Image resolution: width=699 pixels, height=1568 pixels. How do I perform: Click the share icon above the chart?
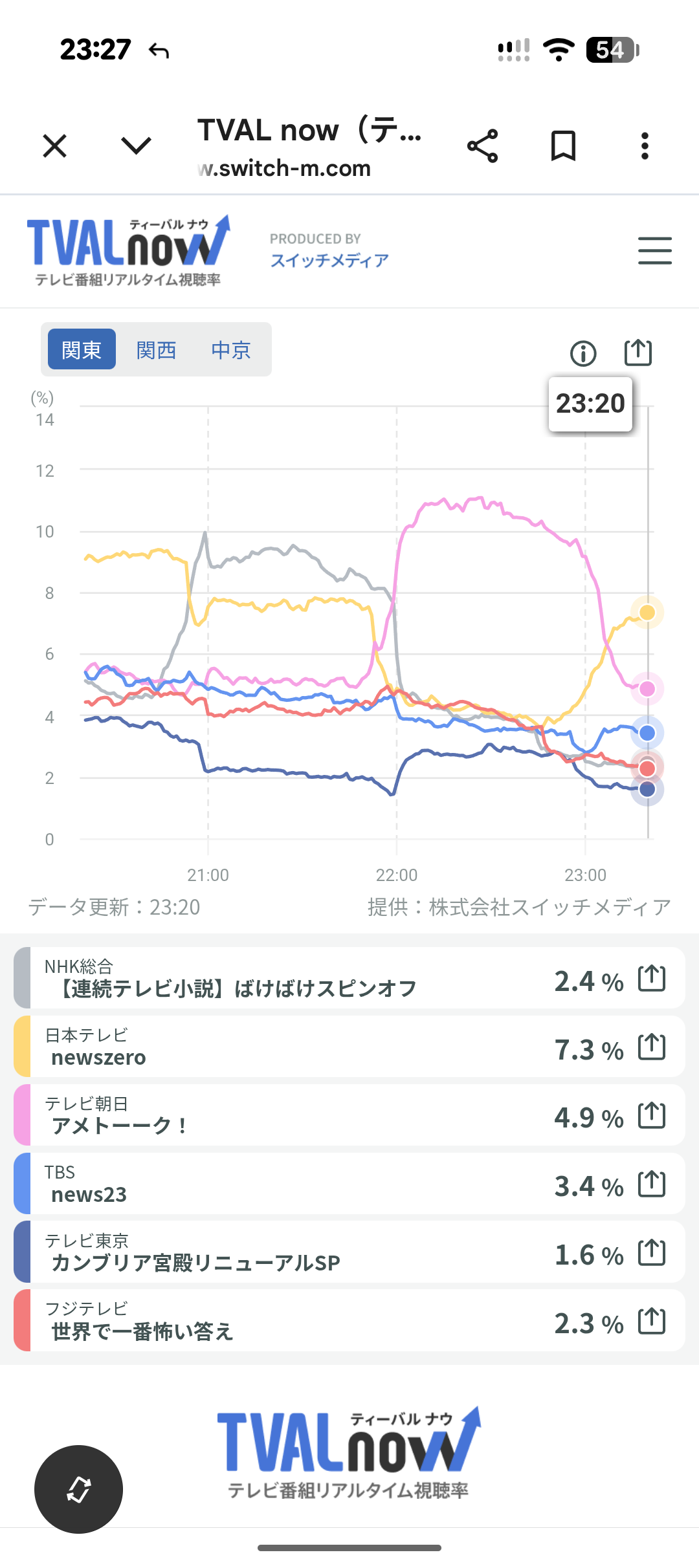pyautogui.click(x=638, y=353)
